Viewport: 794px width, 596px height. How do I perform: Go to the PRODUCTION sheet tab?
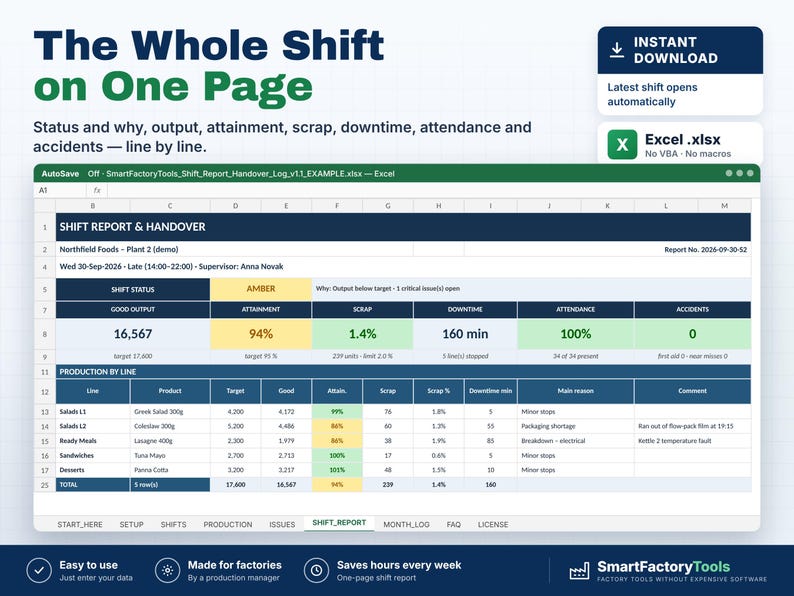click(228, 525)
